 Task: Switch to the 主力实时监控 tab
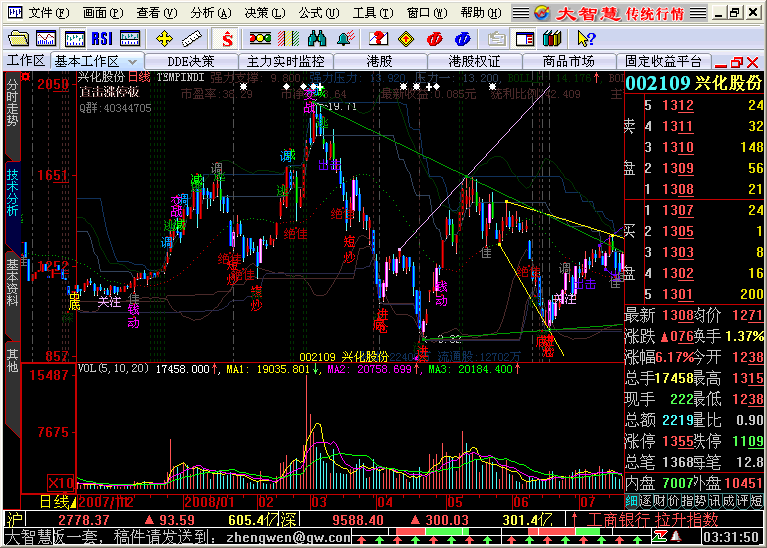286,62
